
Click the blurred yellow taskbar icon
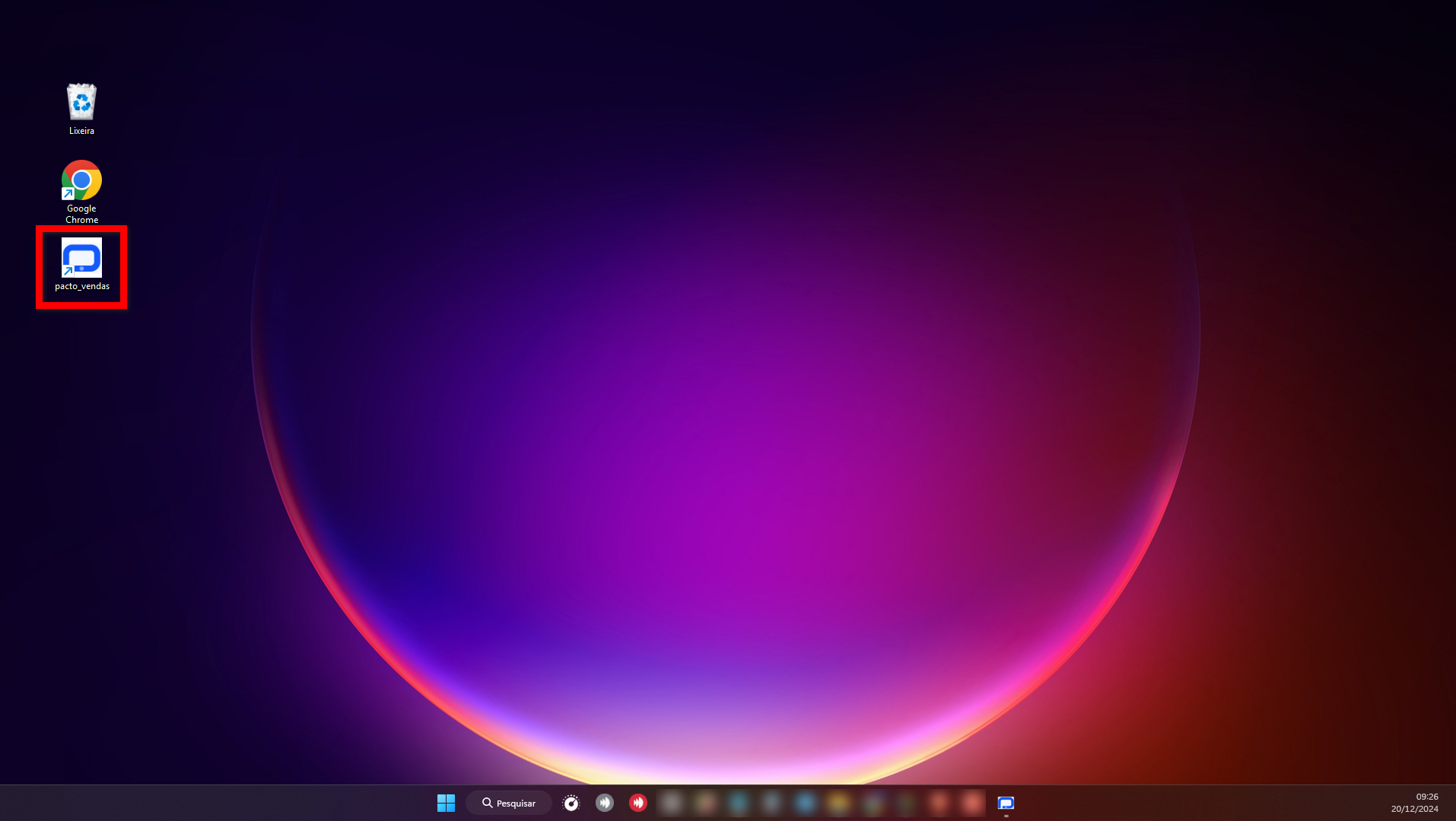point(838,803)
